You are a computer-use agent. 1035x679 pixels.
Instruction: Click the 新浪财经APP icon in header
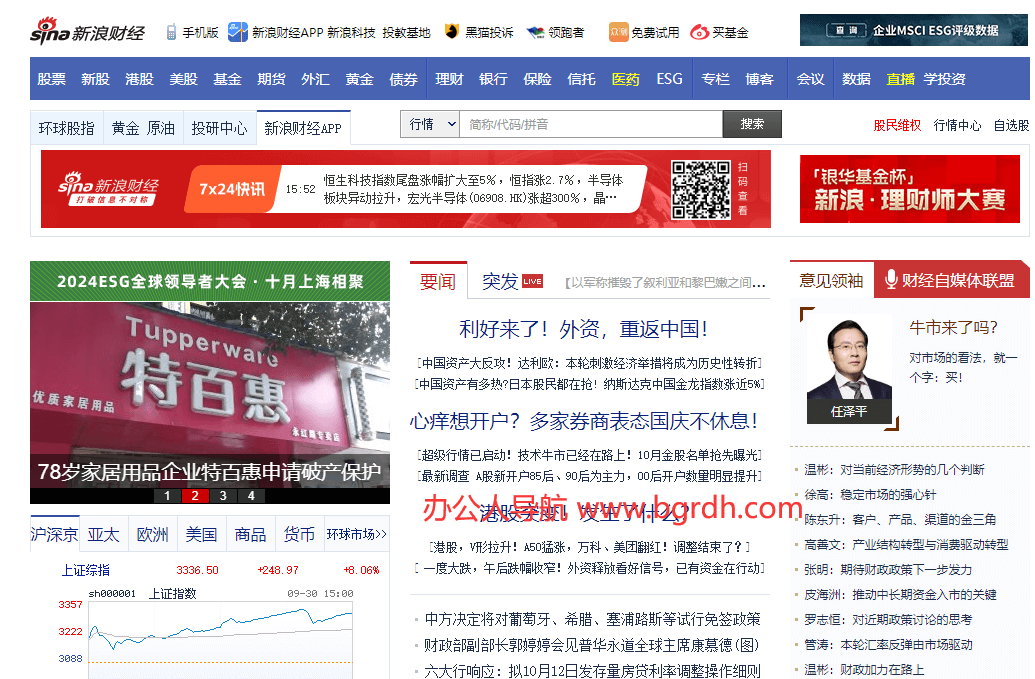(x=238, y=32)
